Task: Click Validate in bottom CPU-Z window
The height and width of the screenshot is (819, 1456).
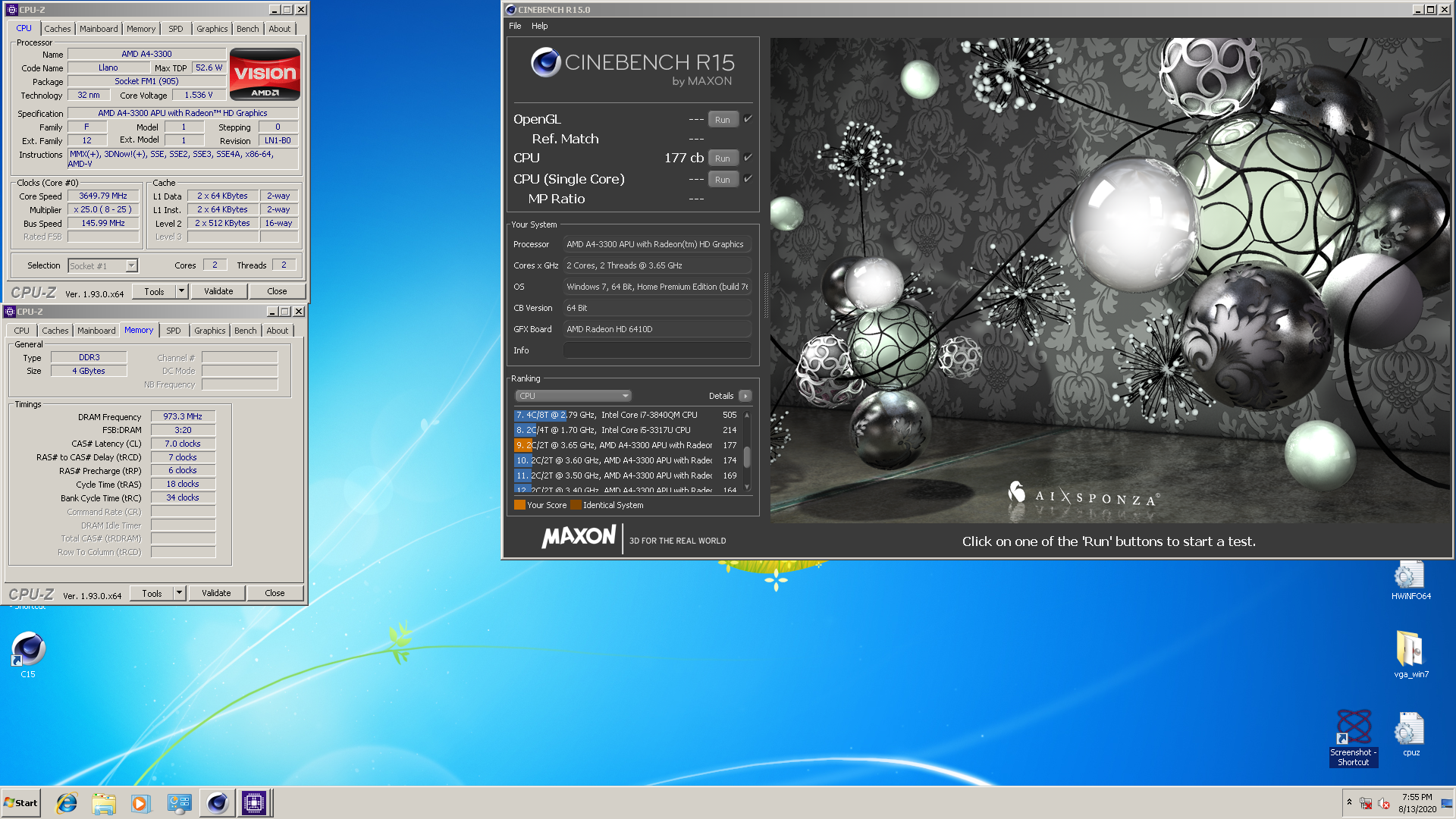Action: coord(216,593)
